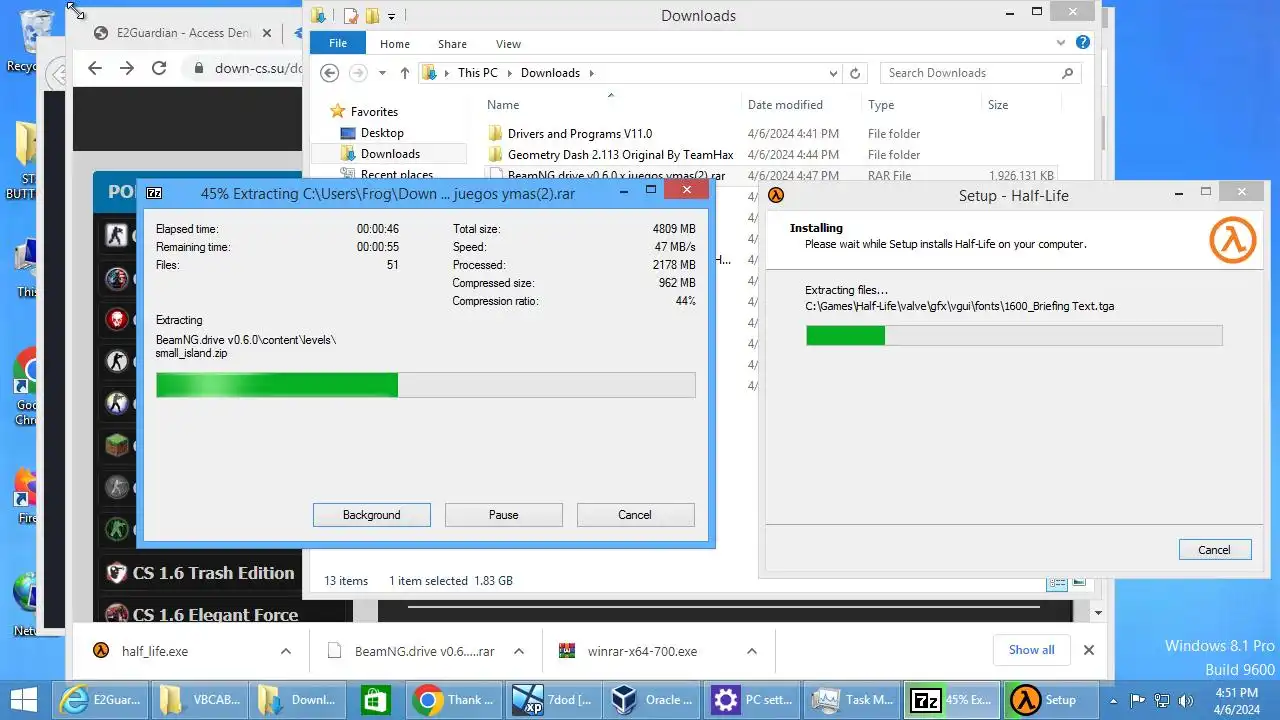The image size is (1280, 720).
Task: Pause the 7-Zip extraction
Action: coord(504,515)
